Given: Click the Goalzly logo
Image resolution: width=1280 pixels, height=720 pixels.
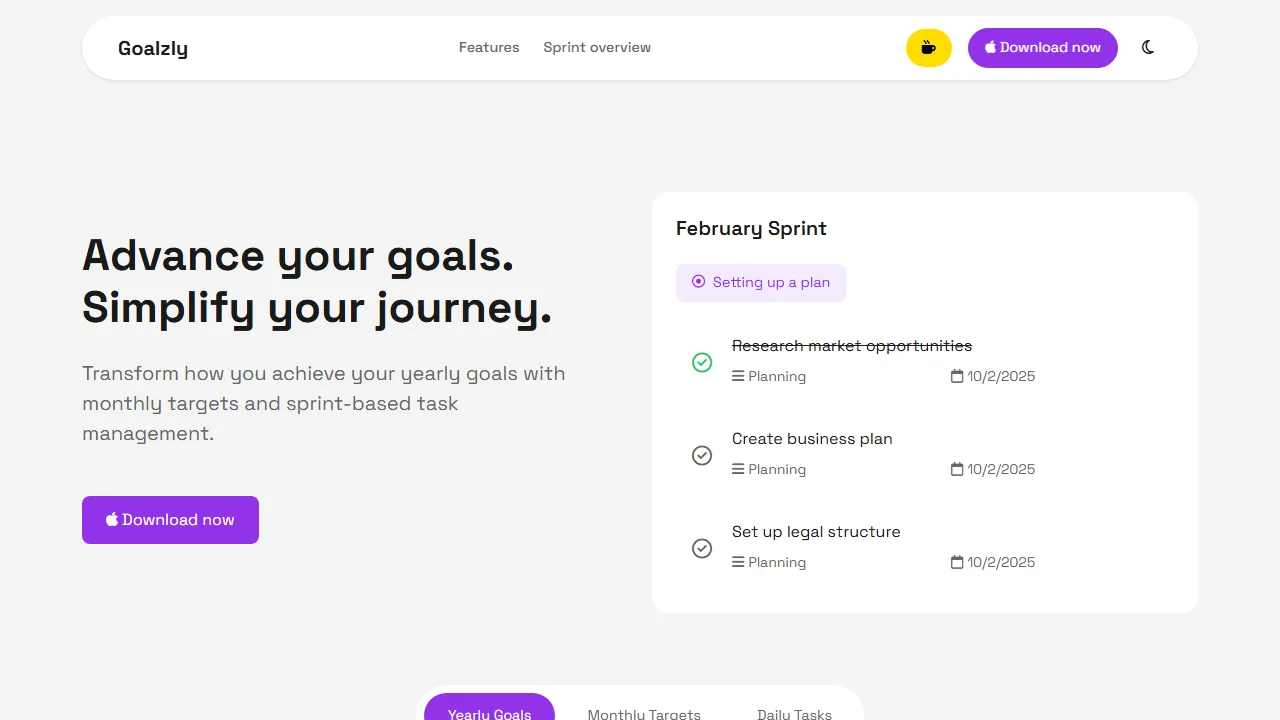Looking at the screenshot, I should click(152, 47).
